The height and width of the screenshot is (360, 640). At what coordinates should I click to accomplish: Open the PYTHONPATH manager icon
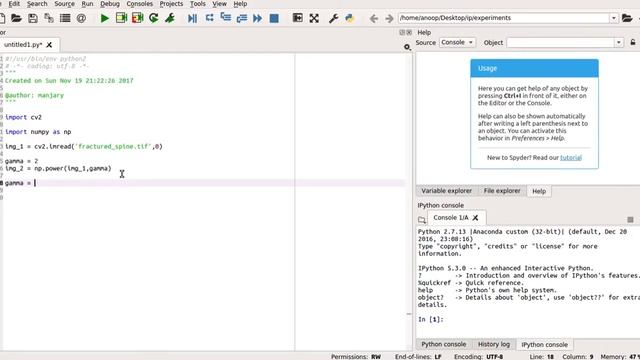349,18
